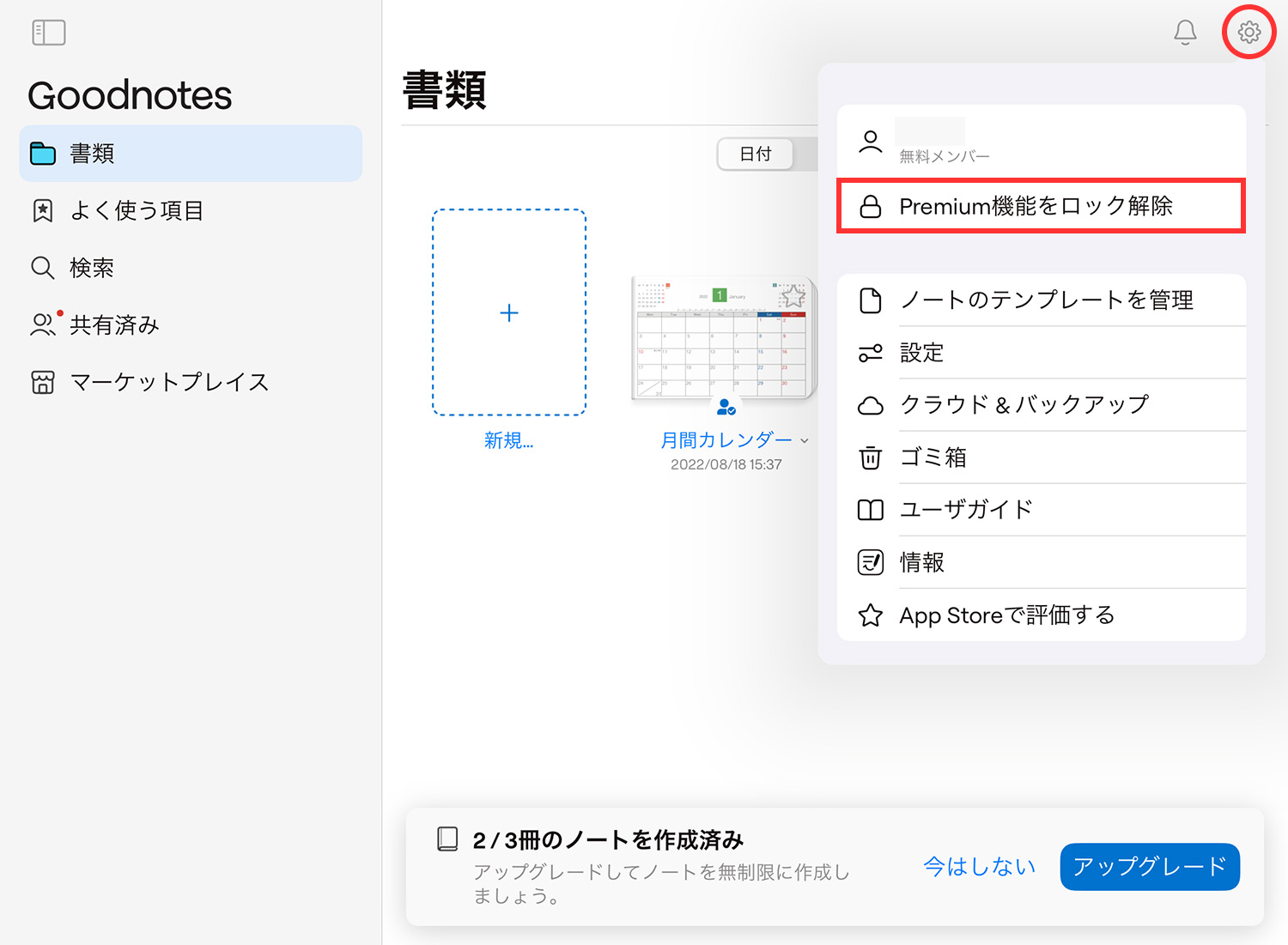Create new document with plus tile
The width and height of the screenshot is (1288, 945).
pyautogui.click(x=509, y=312)
